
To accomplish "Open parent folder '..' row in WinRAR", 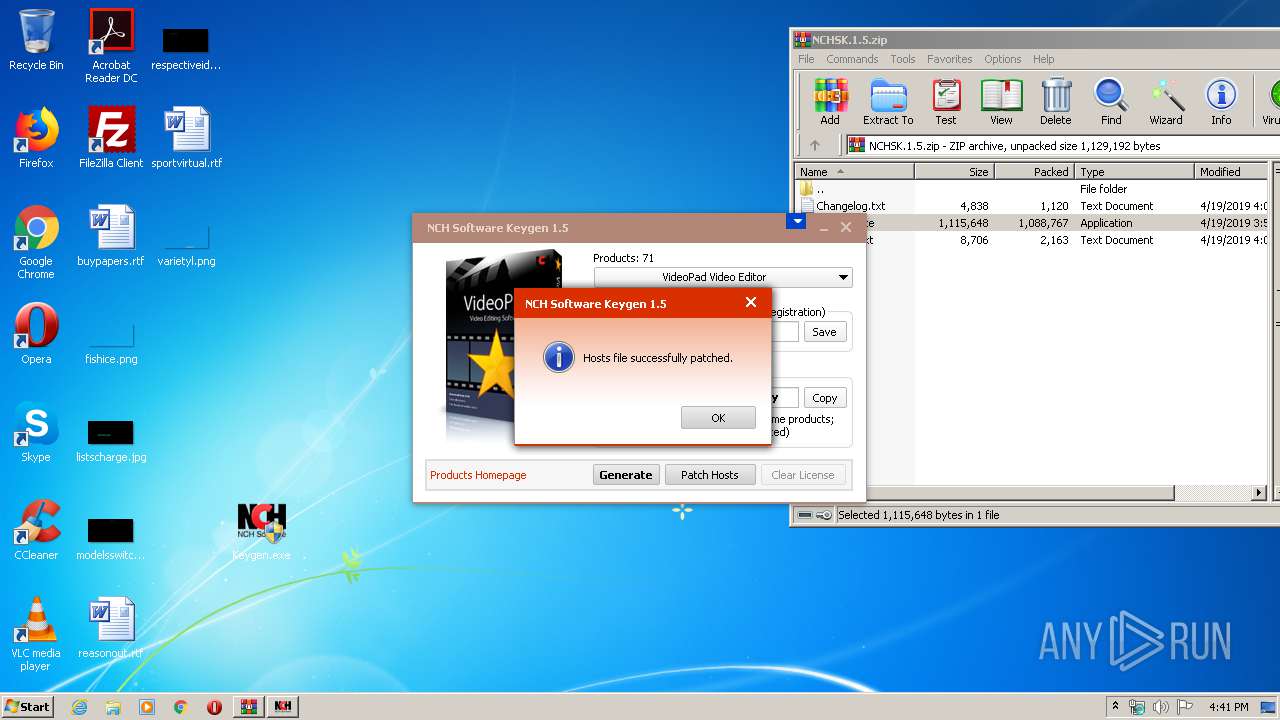I will point(1031,189).
